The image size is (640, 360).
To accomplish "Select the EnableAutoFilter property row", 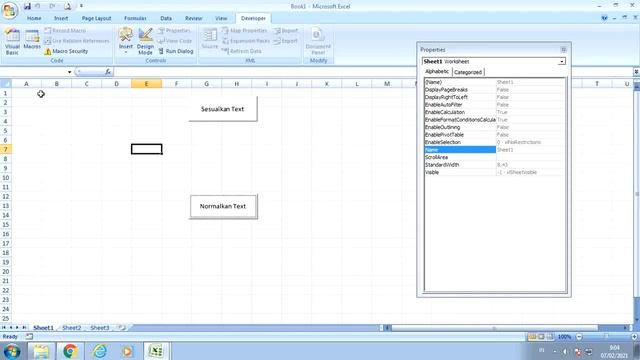I will (x=495, y=104).
